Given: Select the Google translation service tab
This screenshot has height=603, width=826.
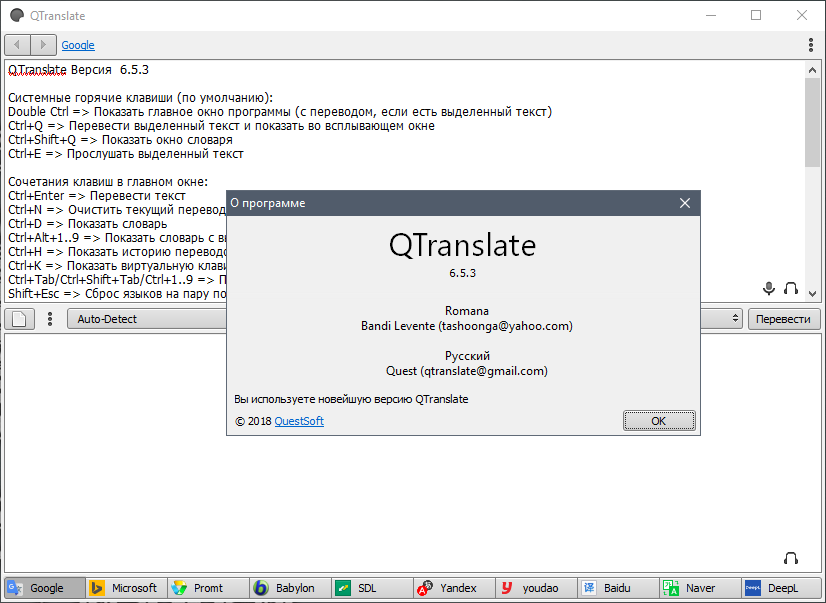Looking at the screenshot, I should (45, 588).
